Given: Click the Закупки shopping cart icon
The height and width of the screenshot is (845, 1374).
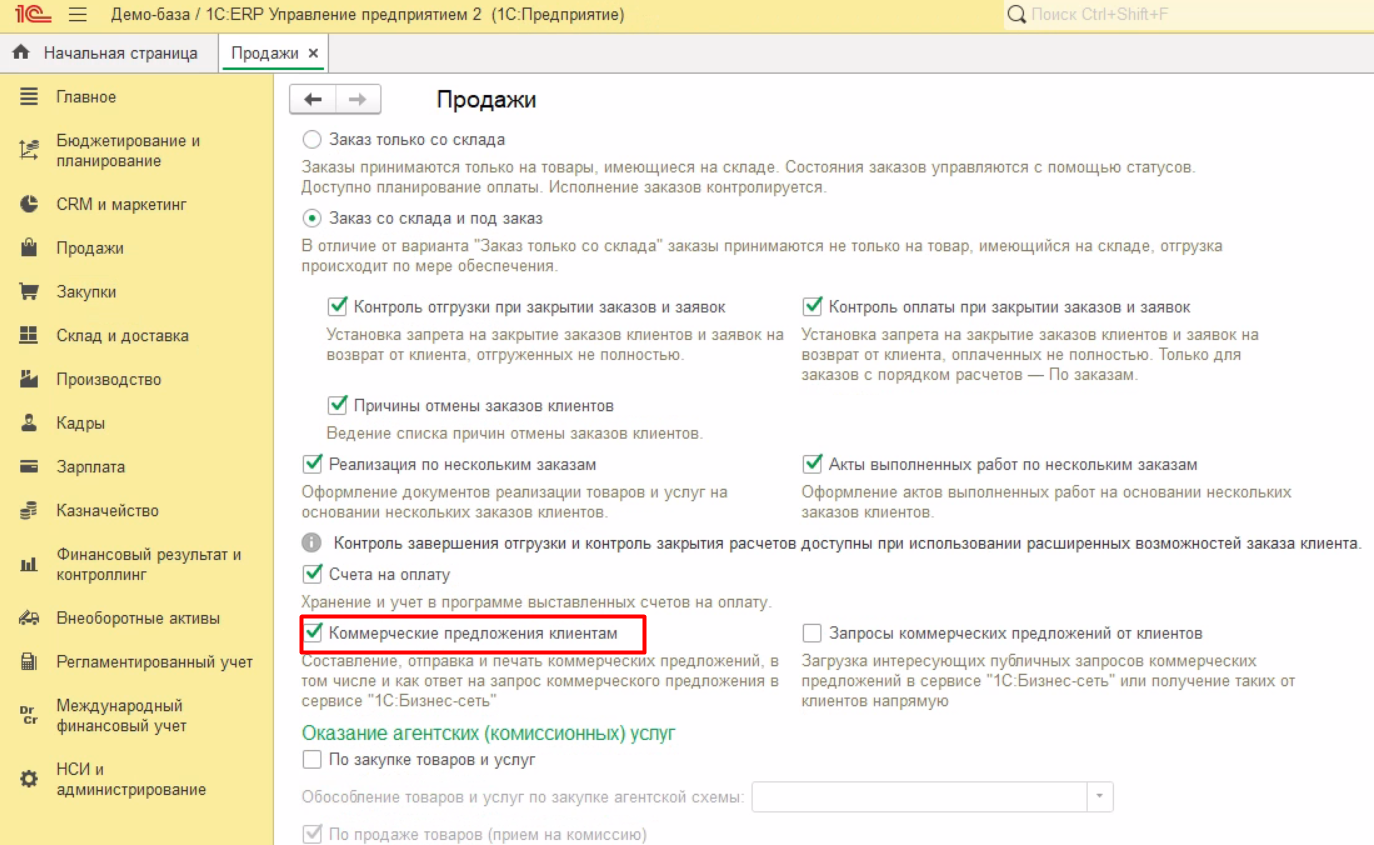Looking at the screenshot, I should tap(29, 292).
